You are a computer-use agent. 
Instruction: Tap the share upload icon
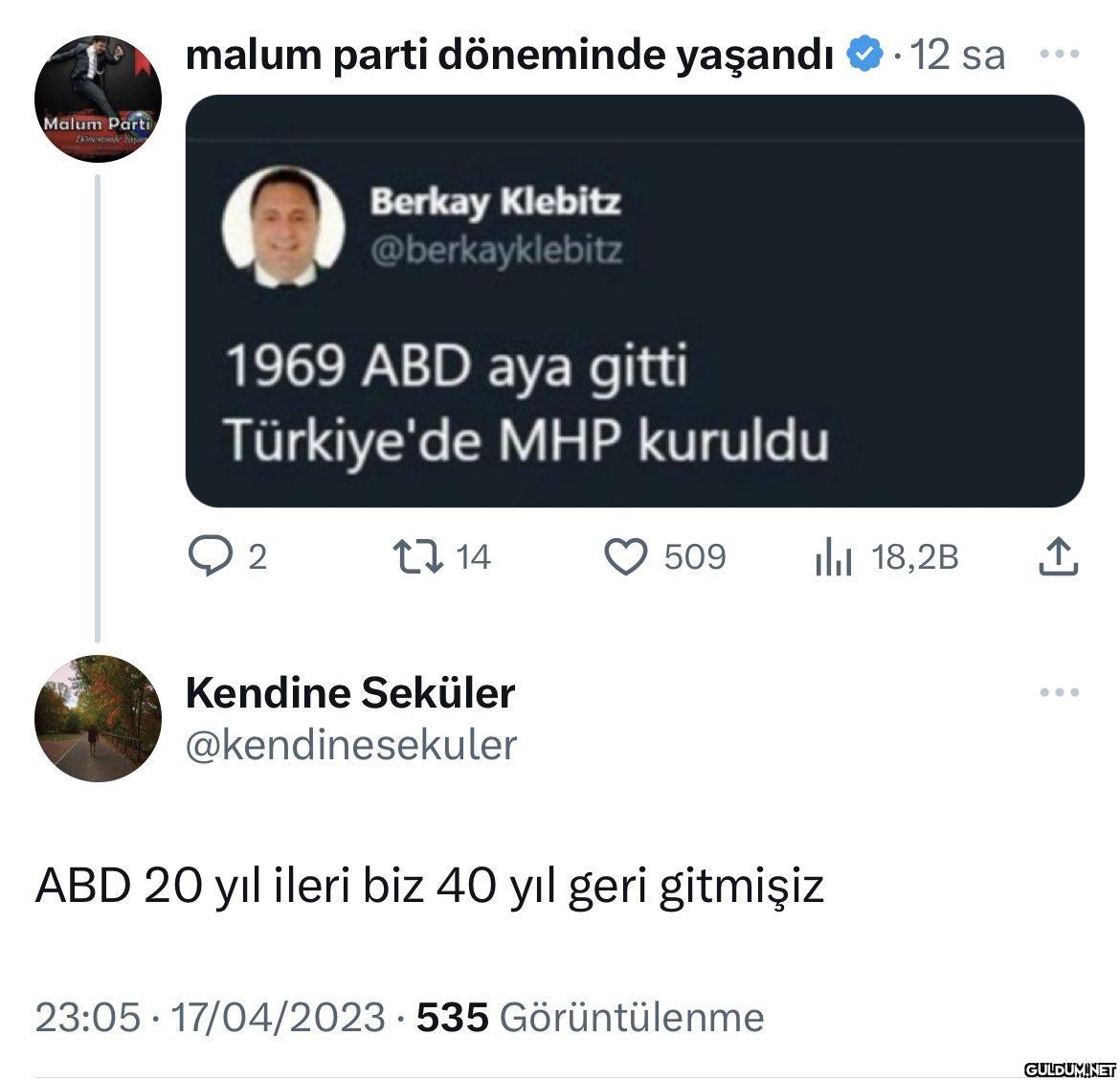(x=1058, y=556)
